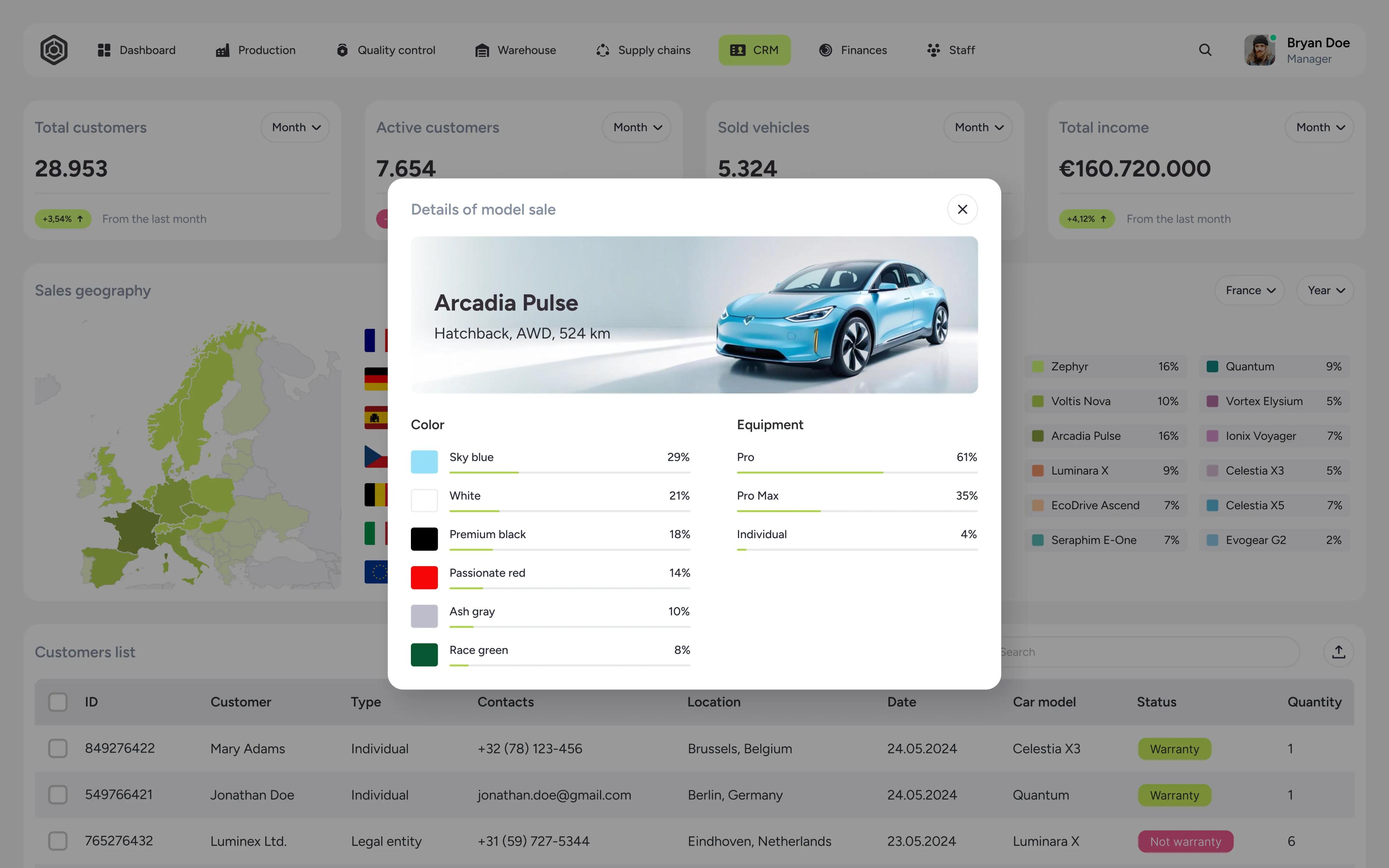The width and height of the screenshot is (1389, 868).
Task: Click the Dashboard grid icon
Action: coord(104,50)
